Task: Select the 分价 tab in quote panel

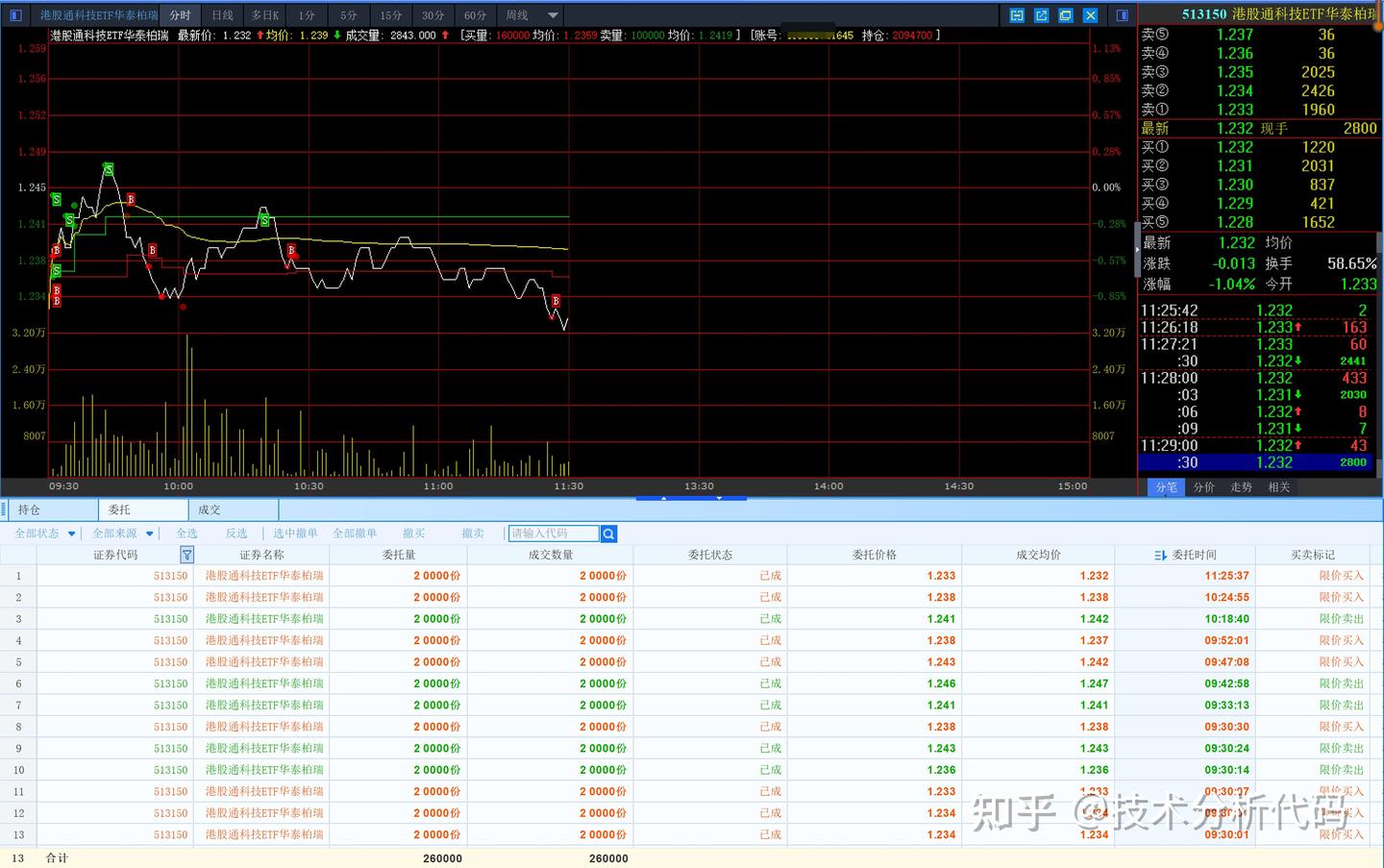Action: [1204, 487]
